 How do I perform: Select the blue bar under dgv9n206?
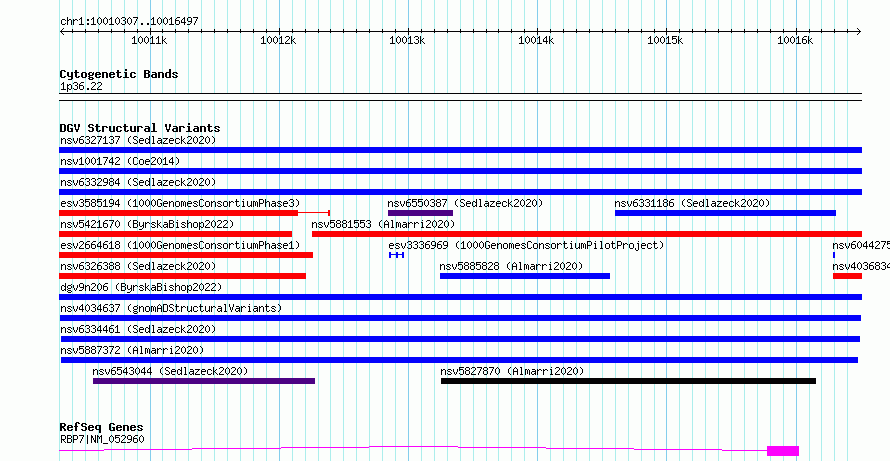(x=460, y=297)
